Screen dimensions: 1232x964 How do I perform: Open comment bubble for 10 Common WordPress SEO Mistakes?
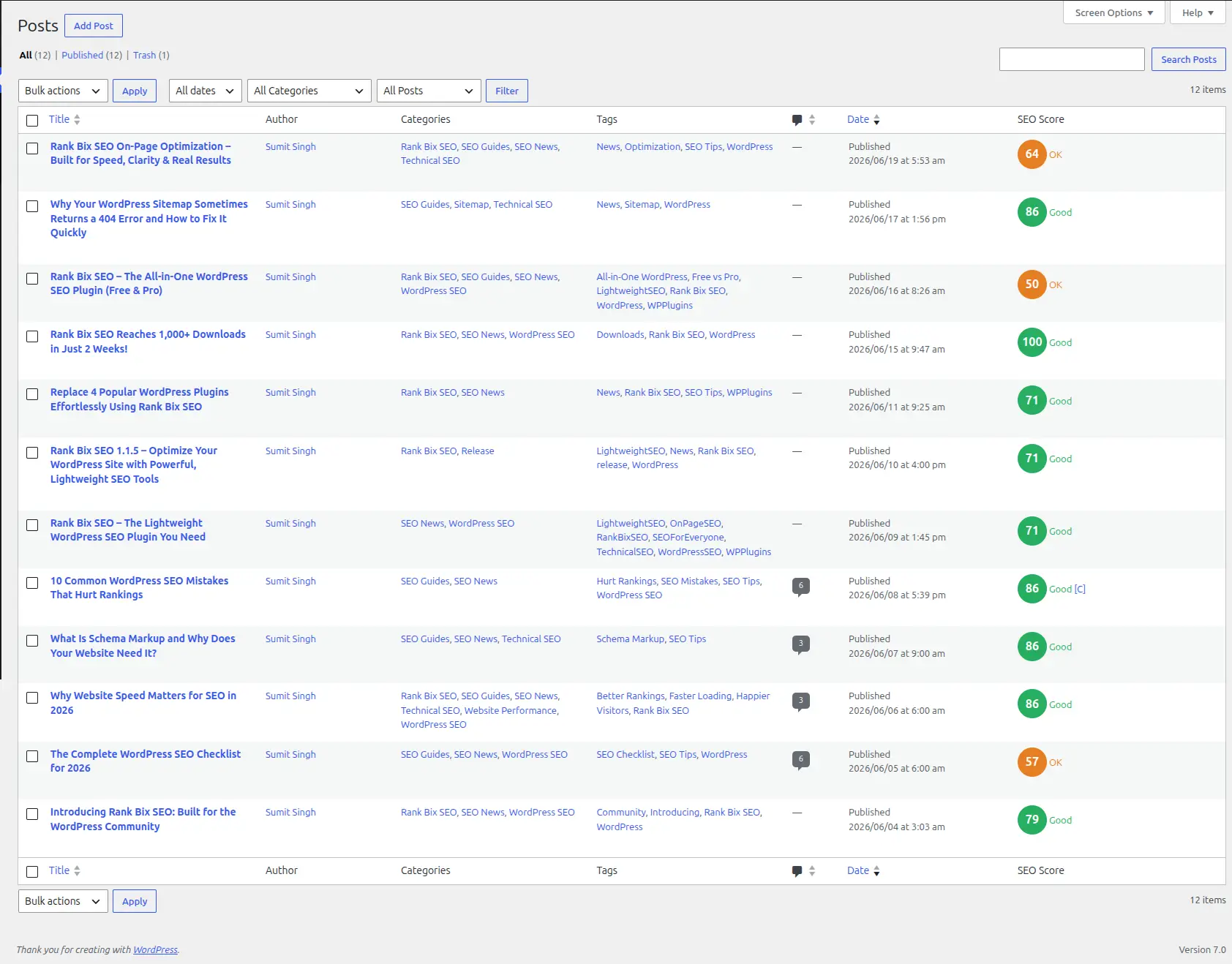[800, 586]
